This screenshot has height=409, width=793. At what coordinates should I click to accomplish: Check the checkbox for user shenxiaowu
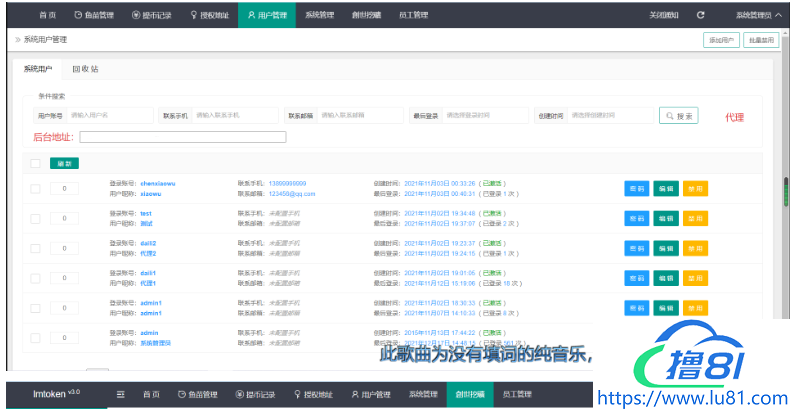36,189
